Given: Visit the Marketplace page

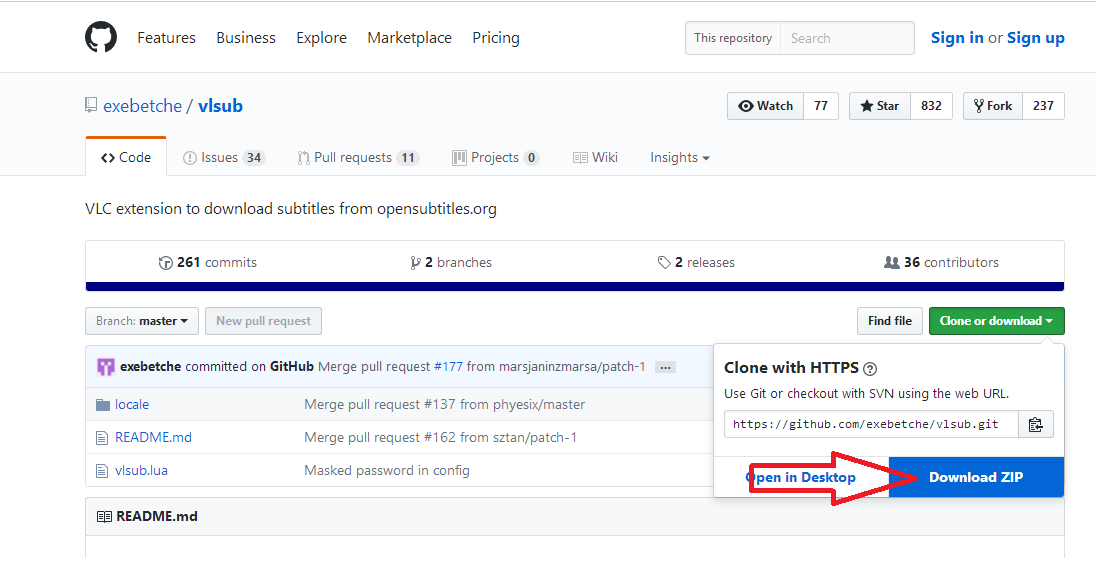Looking at the screenshot, I should pyautogui.click(x=410, y=38).
